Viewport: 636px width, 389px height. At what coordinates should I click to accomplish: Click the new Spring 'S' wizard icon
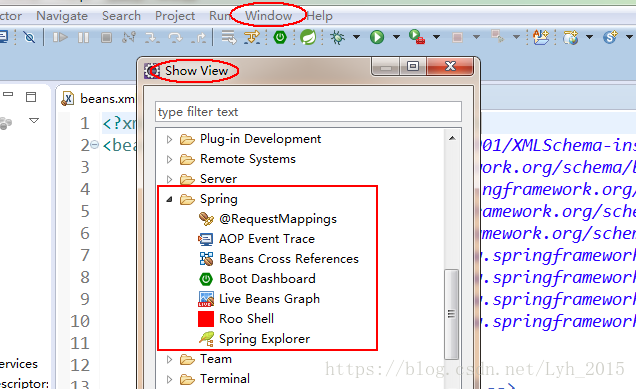coord(610,37)
